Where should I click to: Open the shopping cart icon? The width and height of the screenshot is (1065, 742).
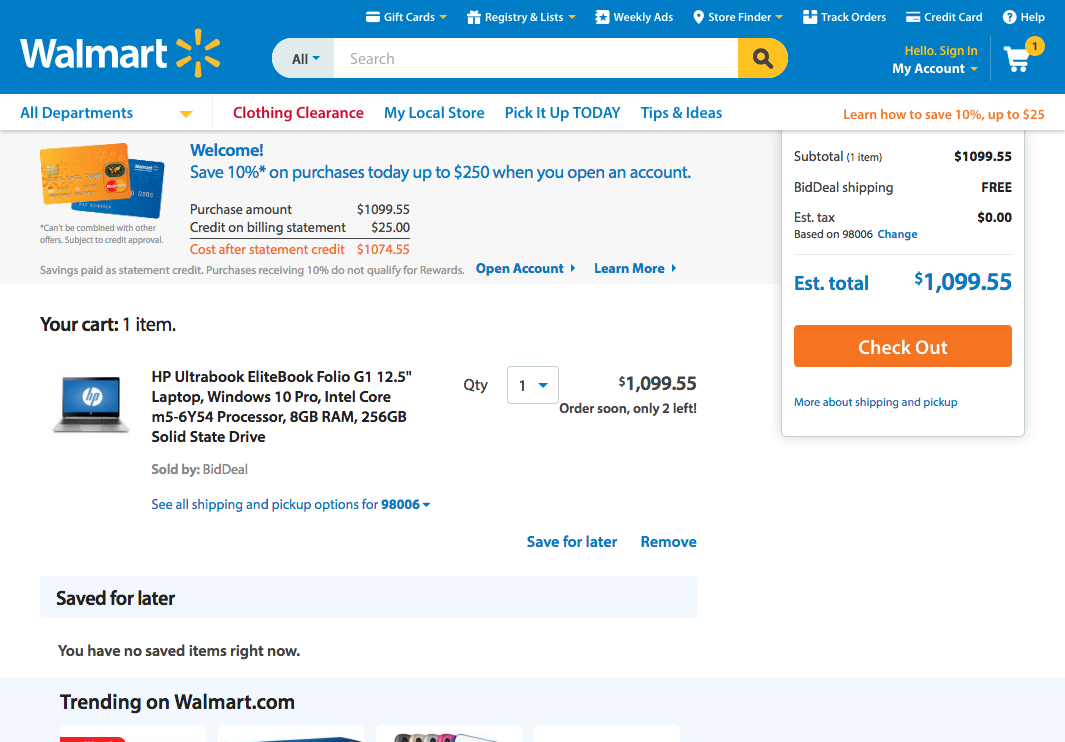tap(1017, 60)
